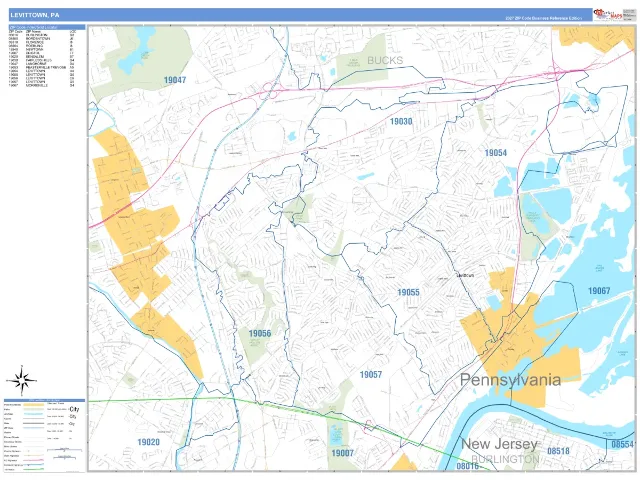Click the compass rose icon
Viewport: 640px width, 480px height.
tap(22, 380)
